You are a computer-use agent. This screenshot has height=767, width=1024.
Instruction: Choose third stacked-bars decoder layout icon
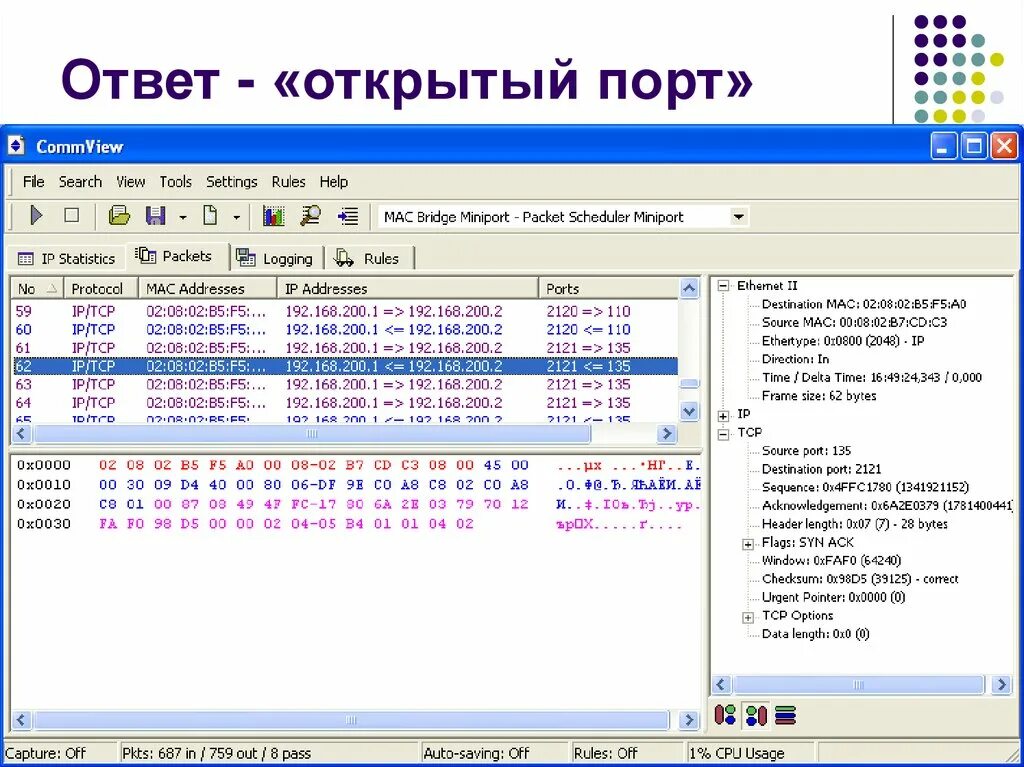coord(786,715)
